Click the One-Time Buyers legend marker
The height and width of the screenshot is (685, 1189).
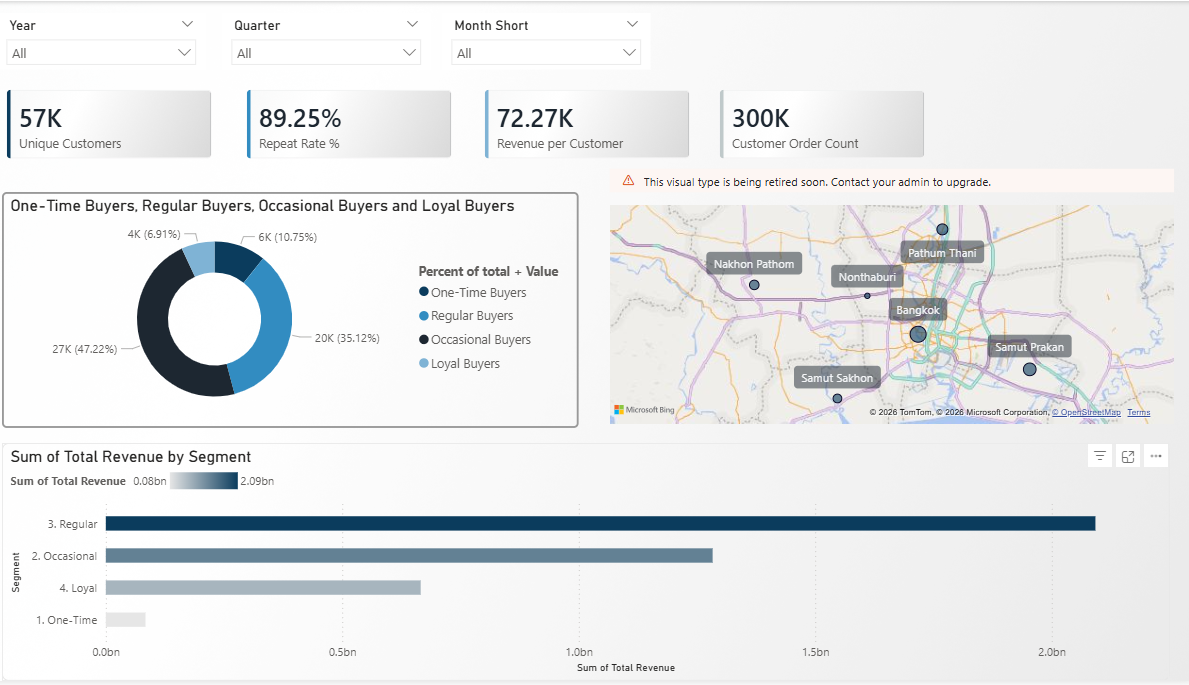(x=424, y=291)
